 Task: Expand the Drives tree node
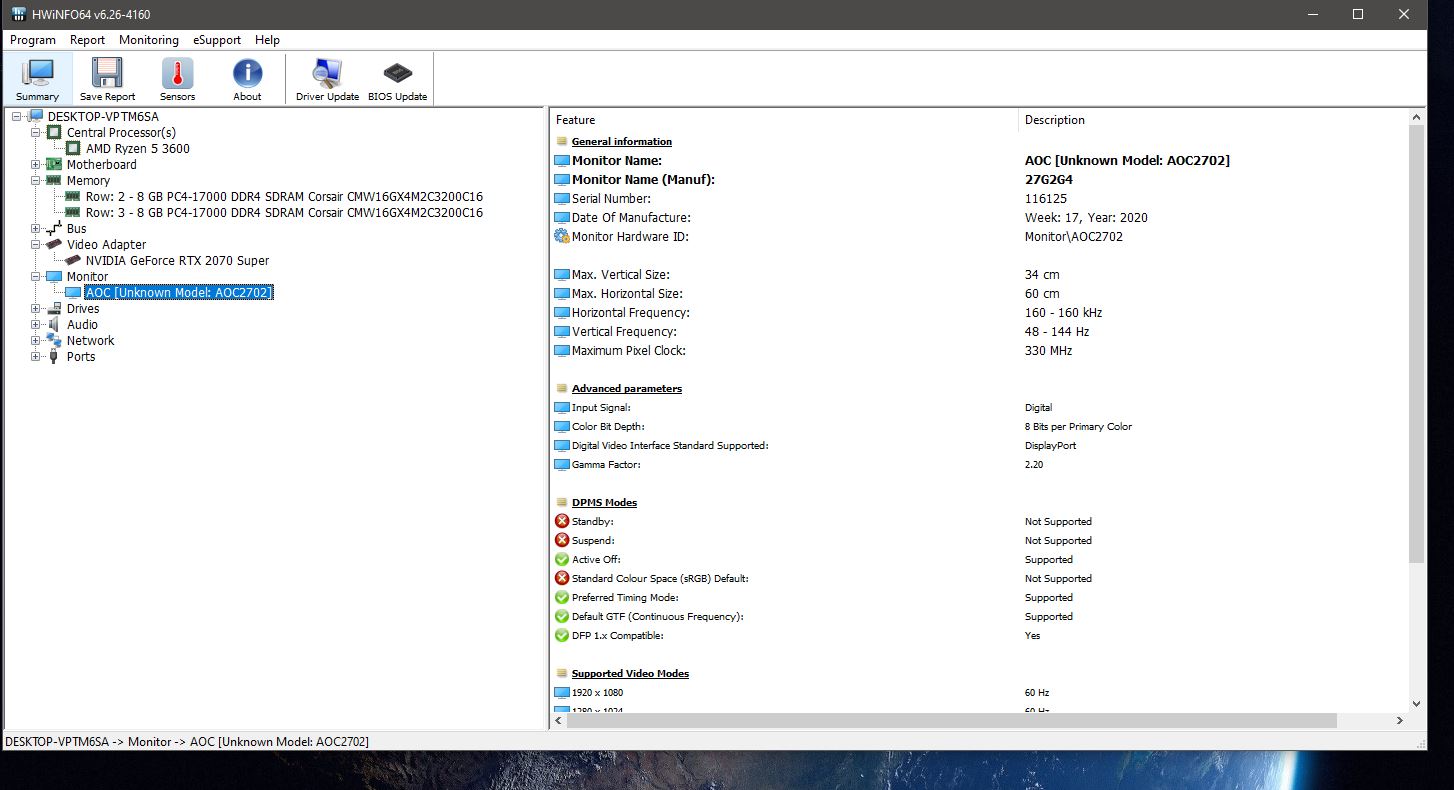[36, 308]
